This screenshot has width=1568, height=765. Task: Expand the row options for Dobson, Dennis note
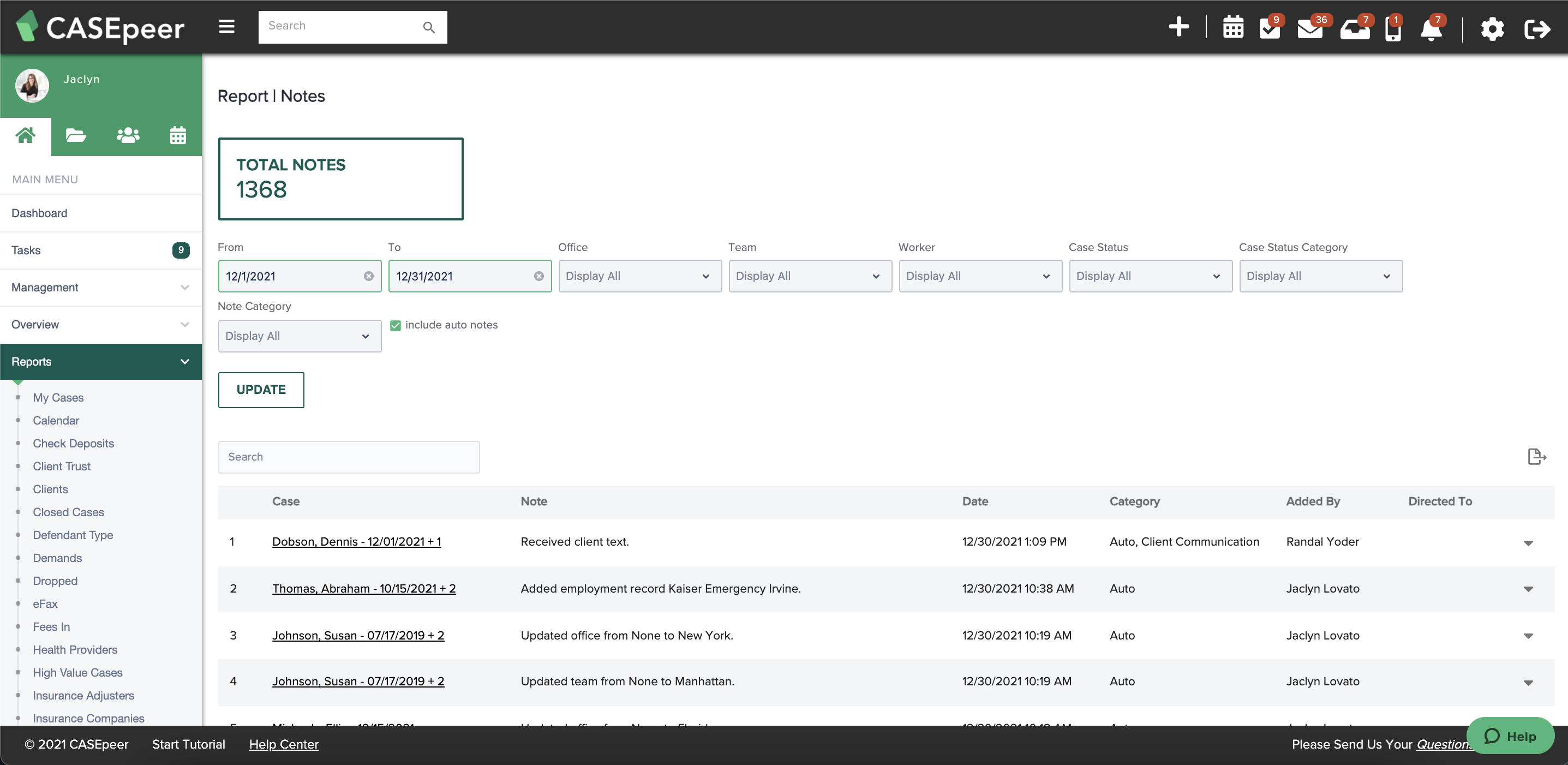coord(1528,542)
